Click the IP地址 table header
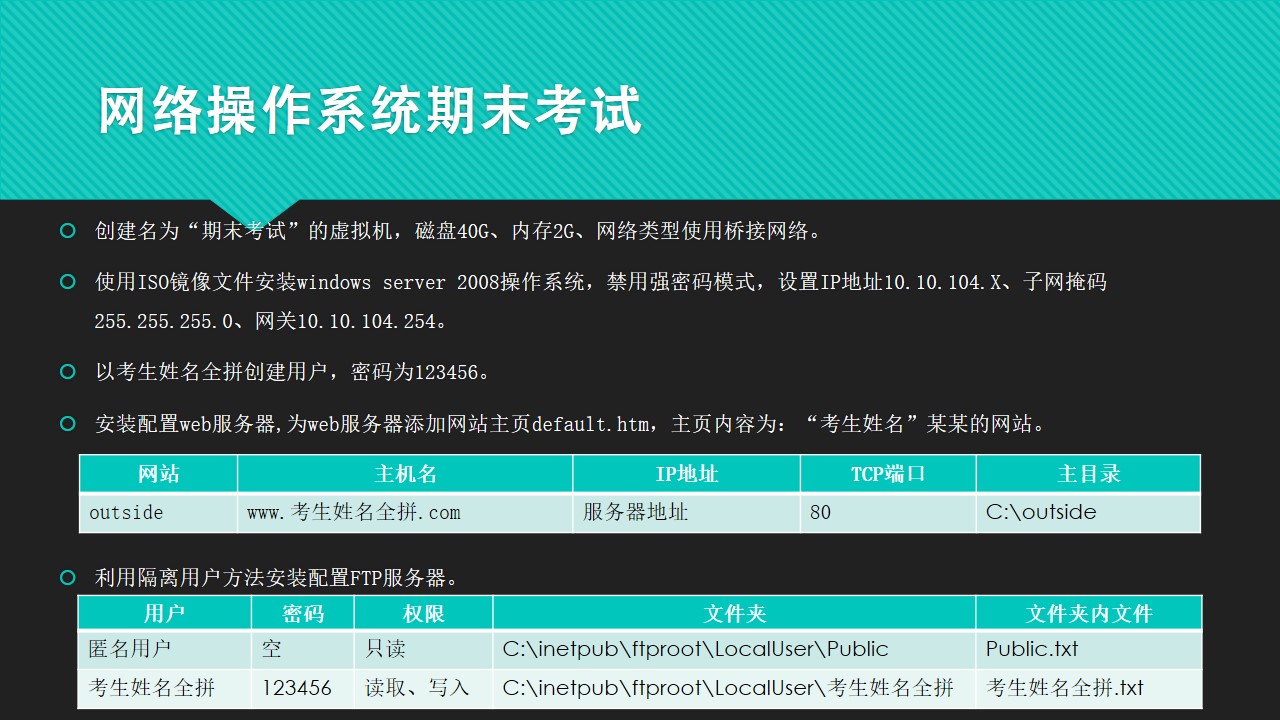This screenshot has height=720, width=1280. click(x=686, y=474)
